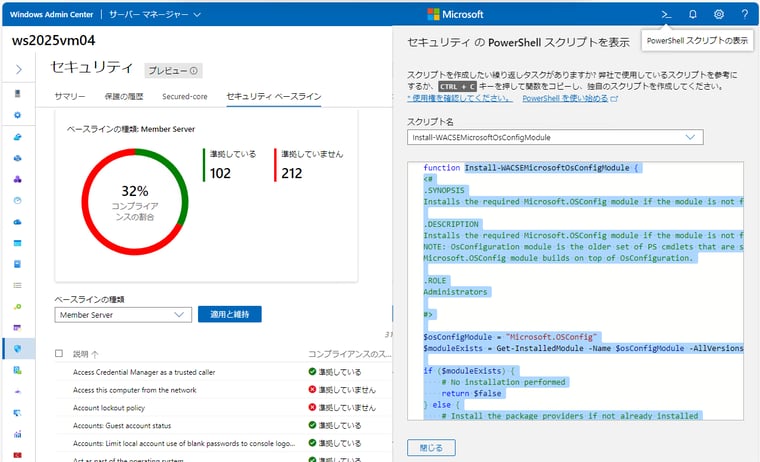Select row Accounts: Guest account status

click(223, 425)
